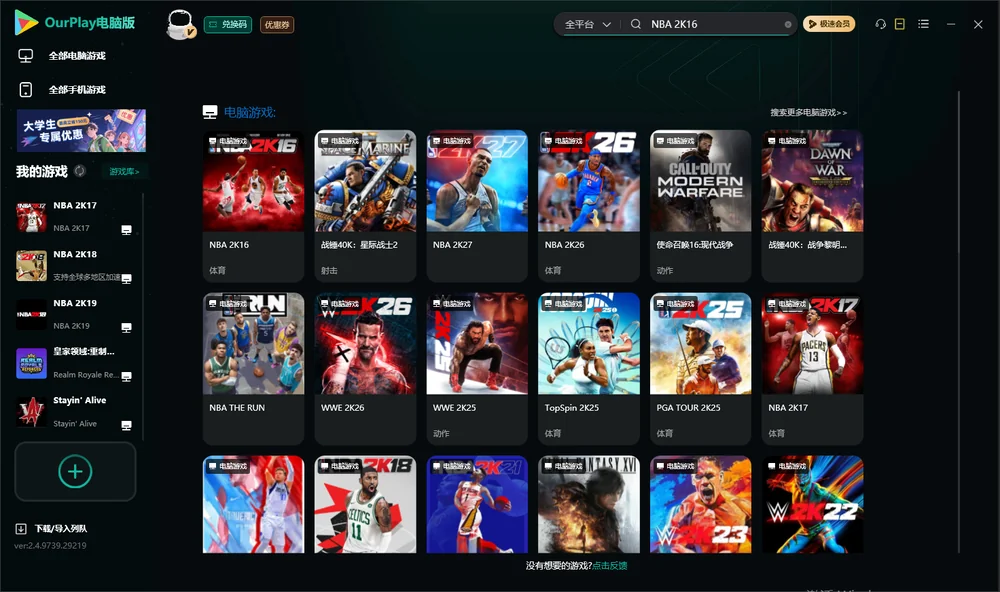Select Stayin' Alive in my games list

click(x=75, y=412)
